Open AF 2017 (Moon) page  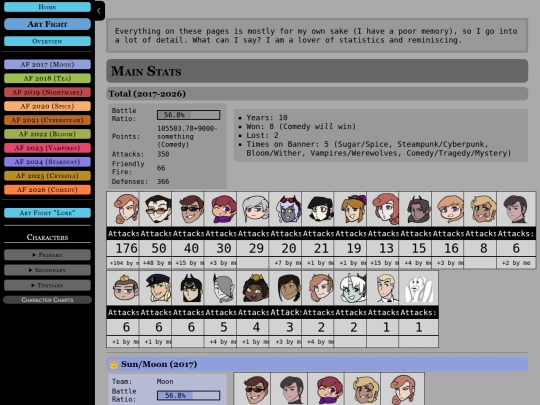tap(48, 64)
